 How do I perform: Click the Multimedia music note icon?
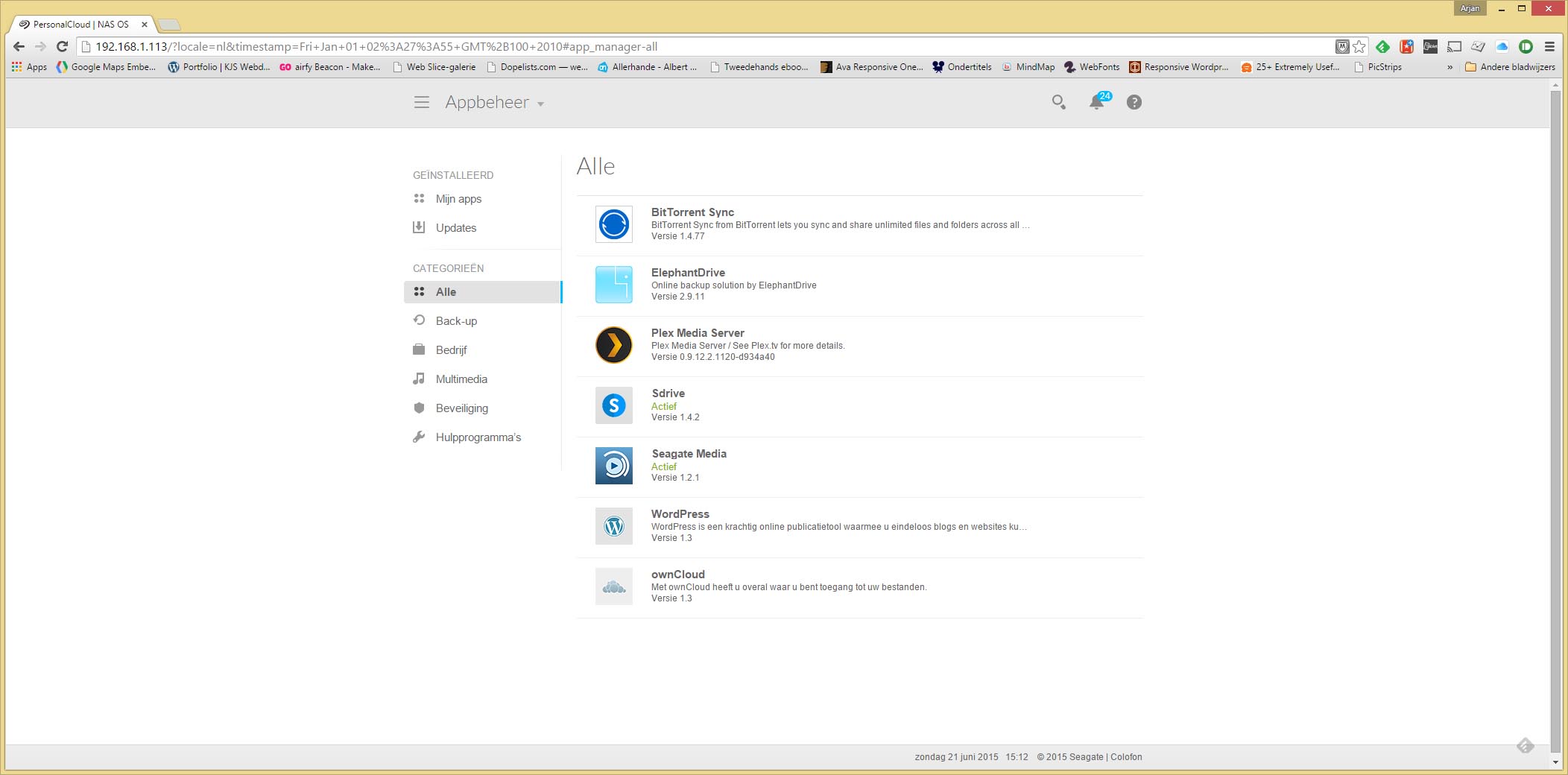[419, 379]
